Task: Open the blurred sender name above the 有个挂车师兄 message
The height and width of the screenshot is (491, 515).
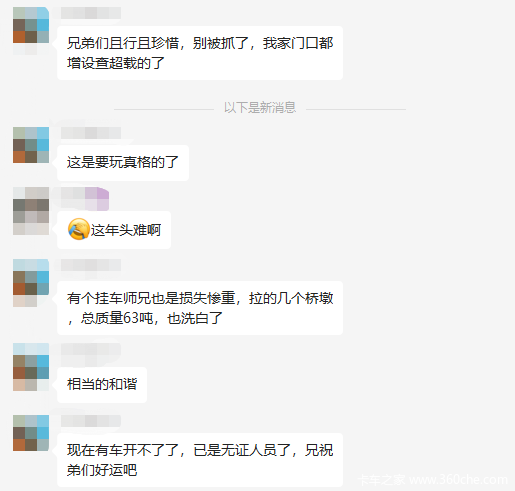Action: pyautogui.click(x=91, y=265)
